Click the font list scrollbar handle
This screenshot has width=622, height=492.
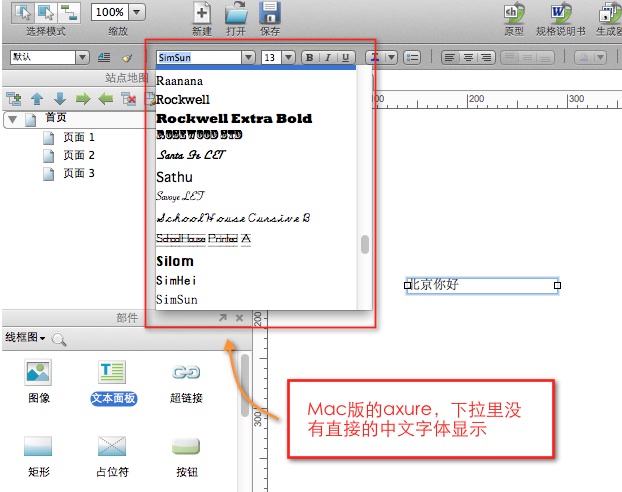click(365, 244)
